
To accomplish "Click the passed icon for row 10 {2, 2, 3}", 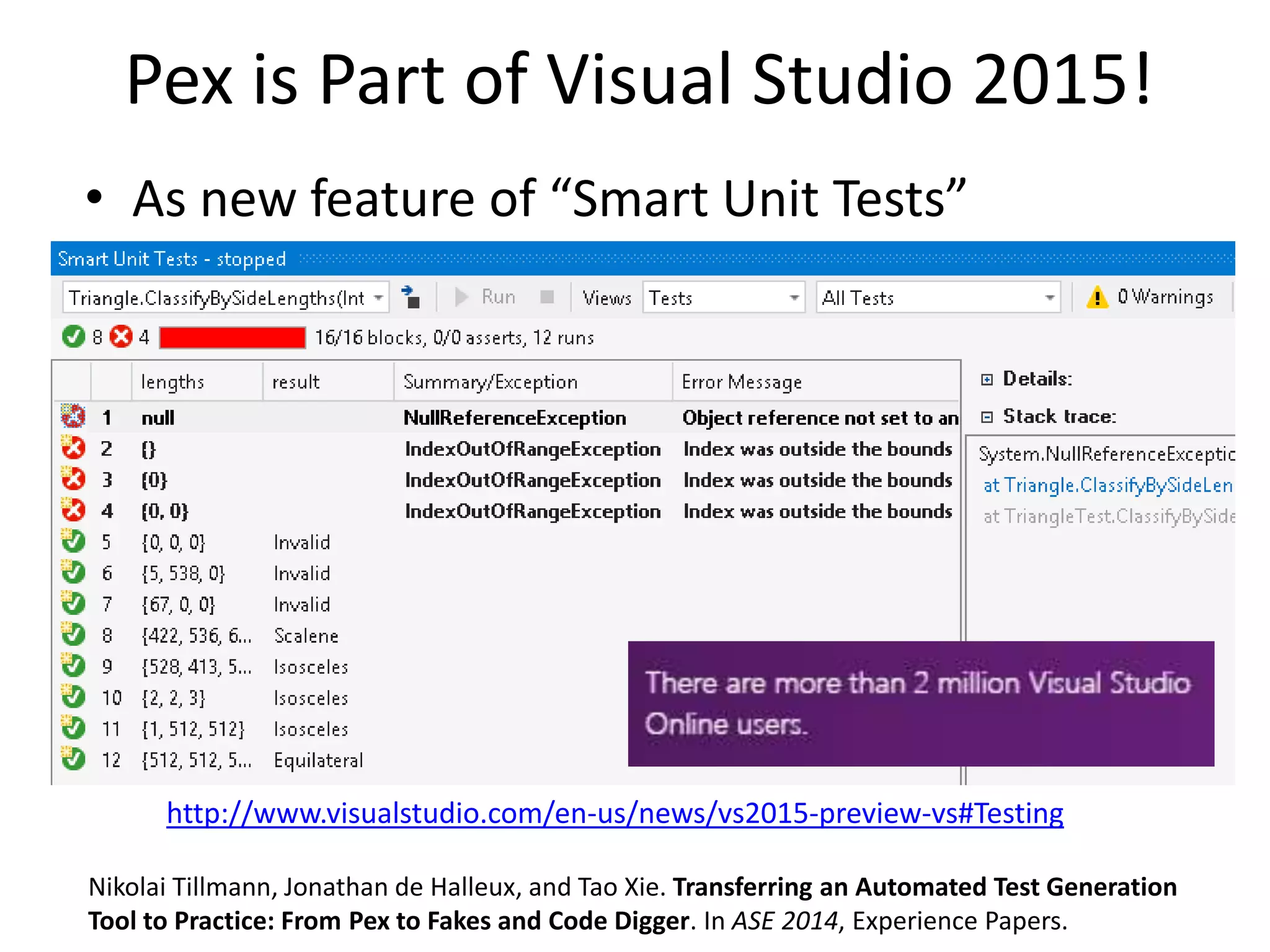I will [x=73, y=696].
